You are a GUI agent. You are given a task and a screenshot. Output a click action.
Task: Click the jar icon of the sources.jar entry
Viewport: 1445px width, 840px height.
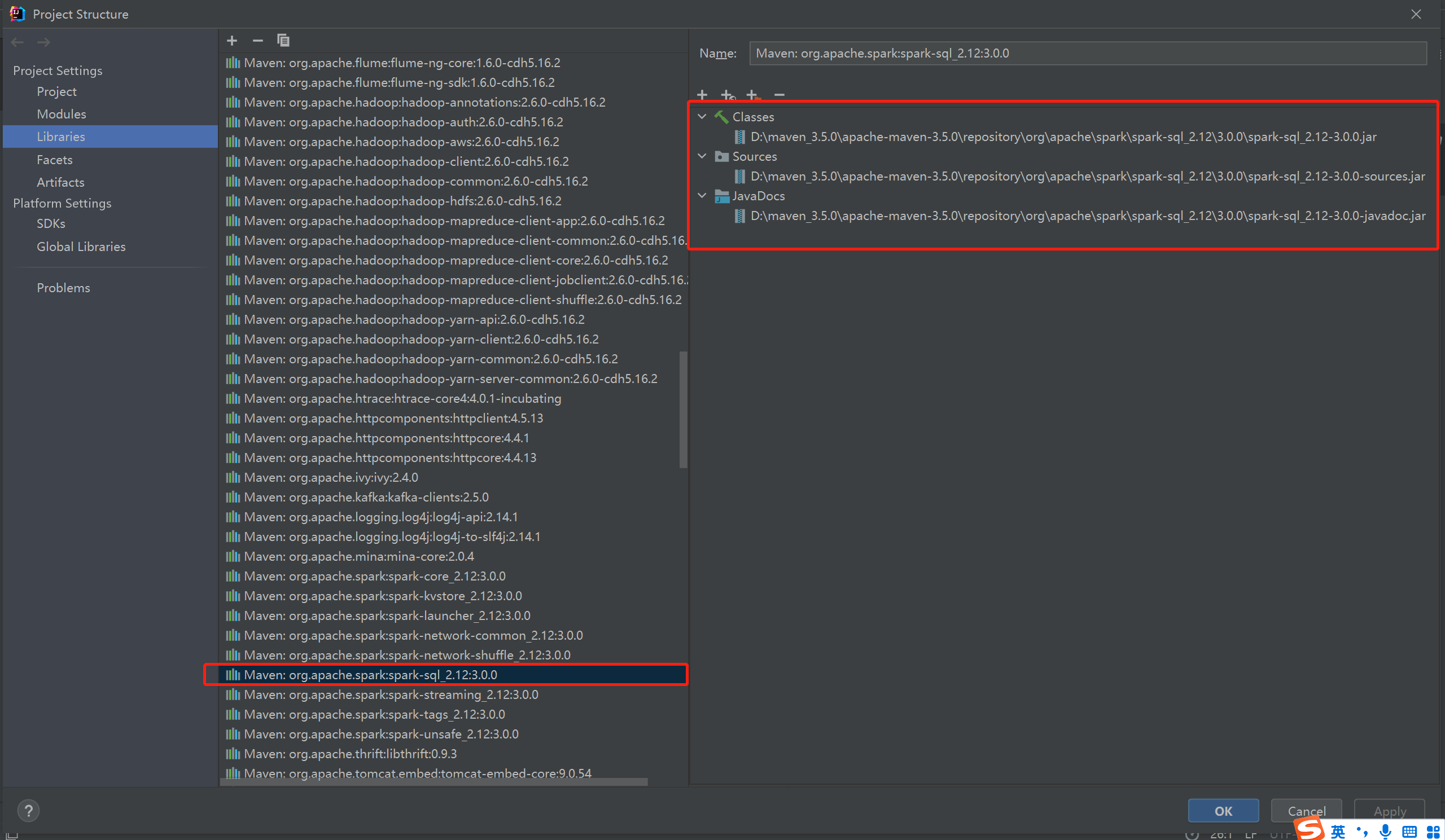pyautogui.click(x=740, y=177)
